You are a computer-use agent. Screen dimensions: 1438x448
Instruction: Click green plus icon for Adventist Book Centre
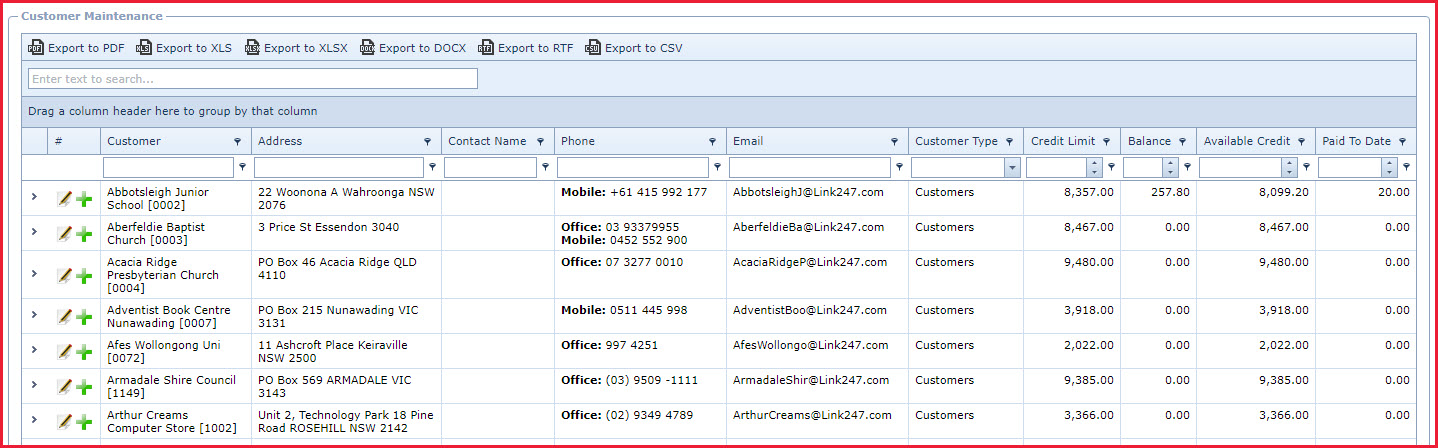pos(84,316)
